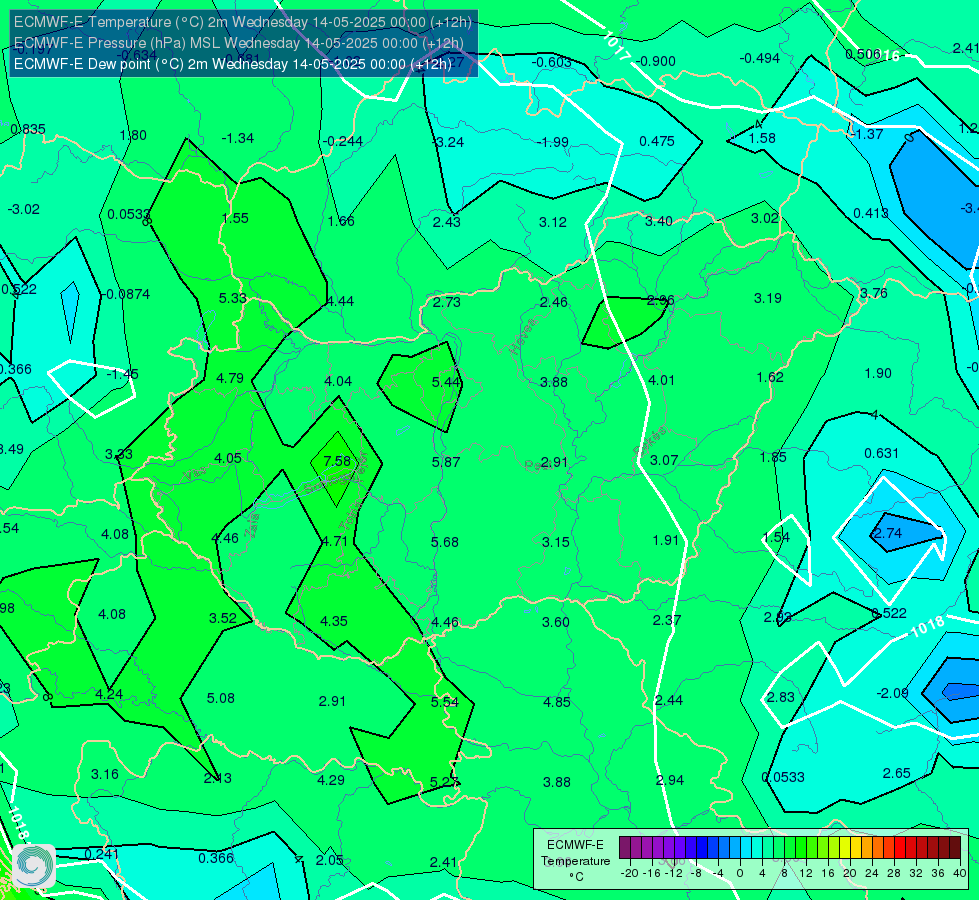
Task: Click the dew point value -1.99
Action: coord(553,142)
